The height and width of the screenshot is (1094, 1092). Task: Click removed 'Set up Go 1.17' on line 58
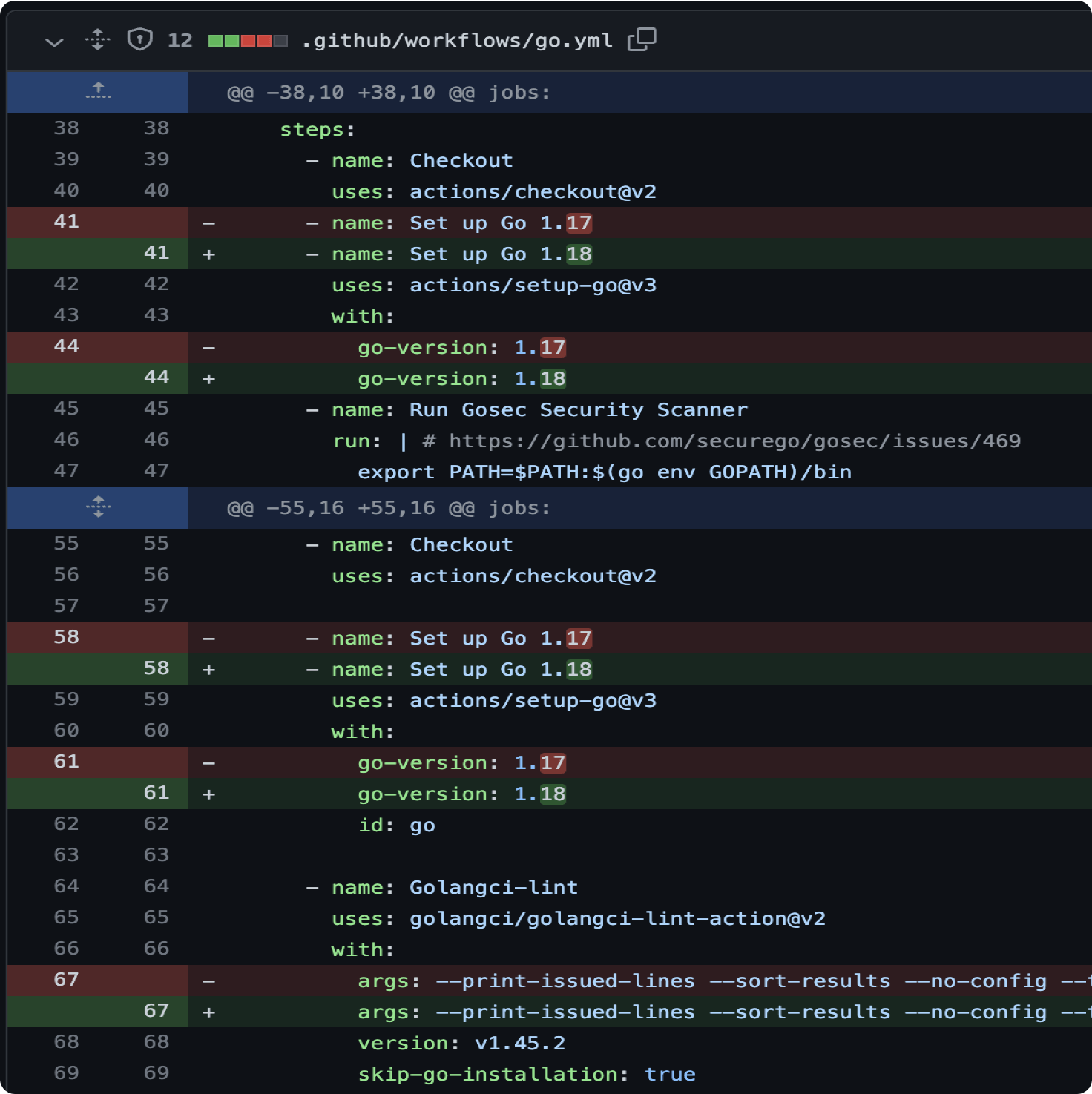[x=501, y=639]
